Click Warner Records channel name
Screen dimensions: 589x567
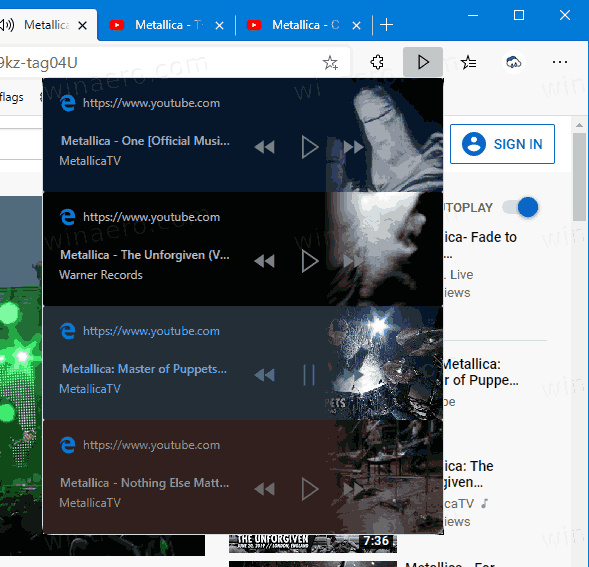click(101, 275)
